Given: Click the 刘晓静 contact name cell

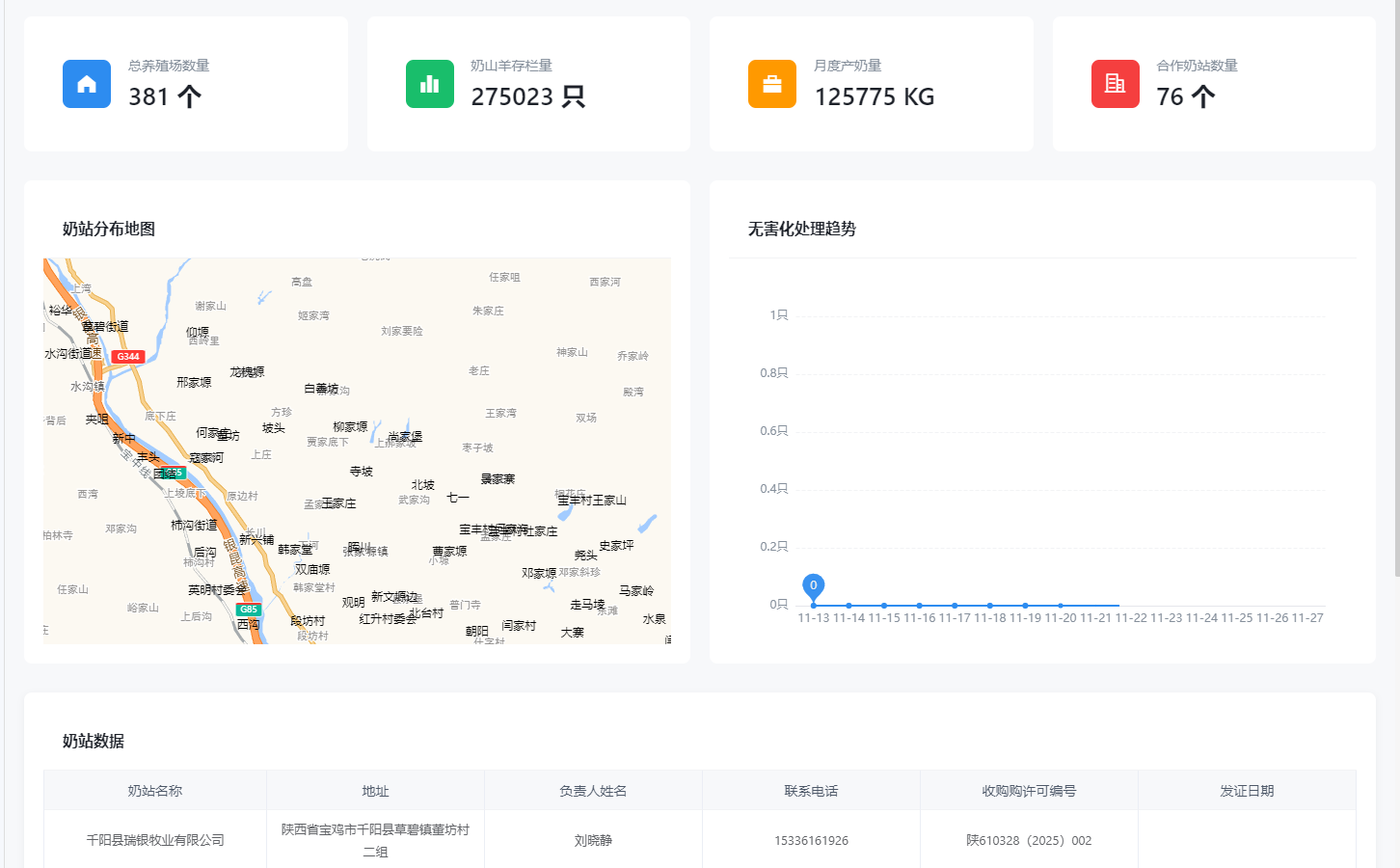Looking at the screenshot, I should 593,840.
